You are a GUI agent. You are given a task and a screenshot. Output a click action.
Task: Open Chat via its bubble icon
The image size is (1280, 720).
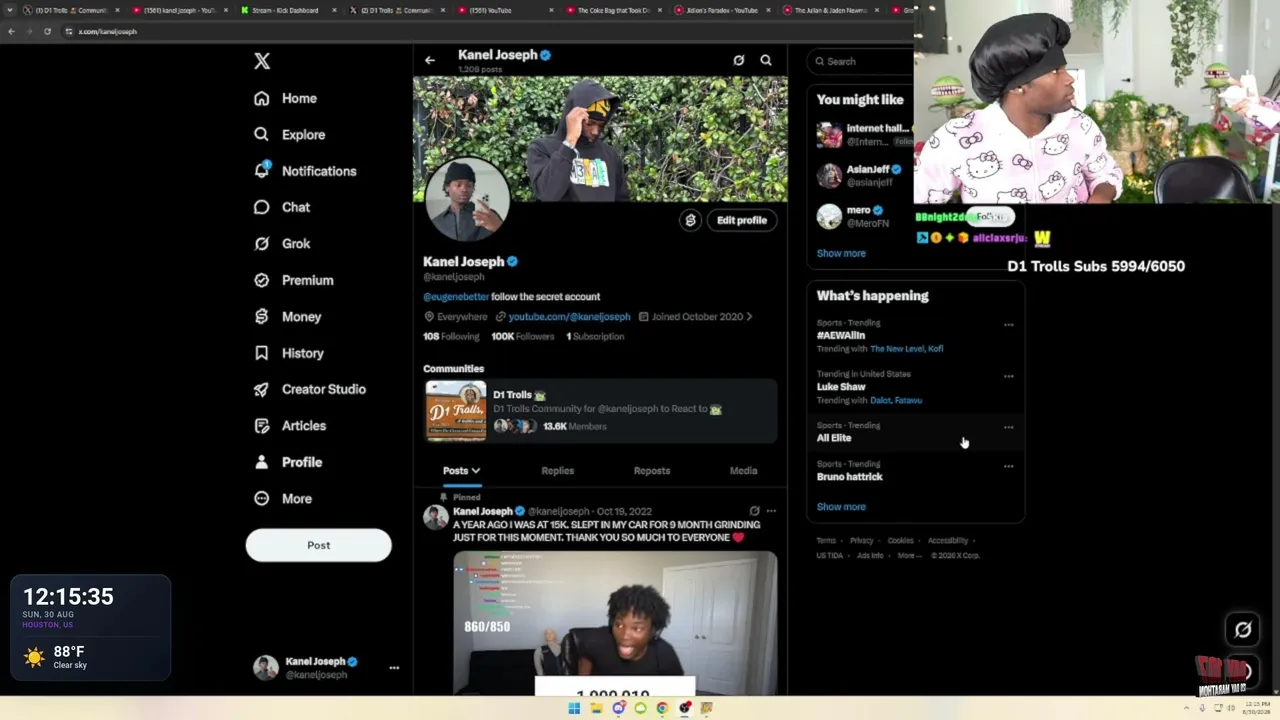click(x=262, y=207)
